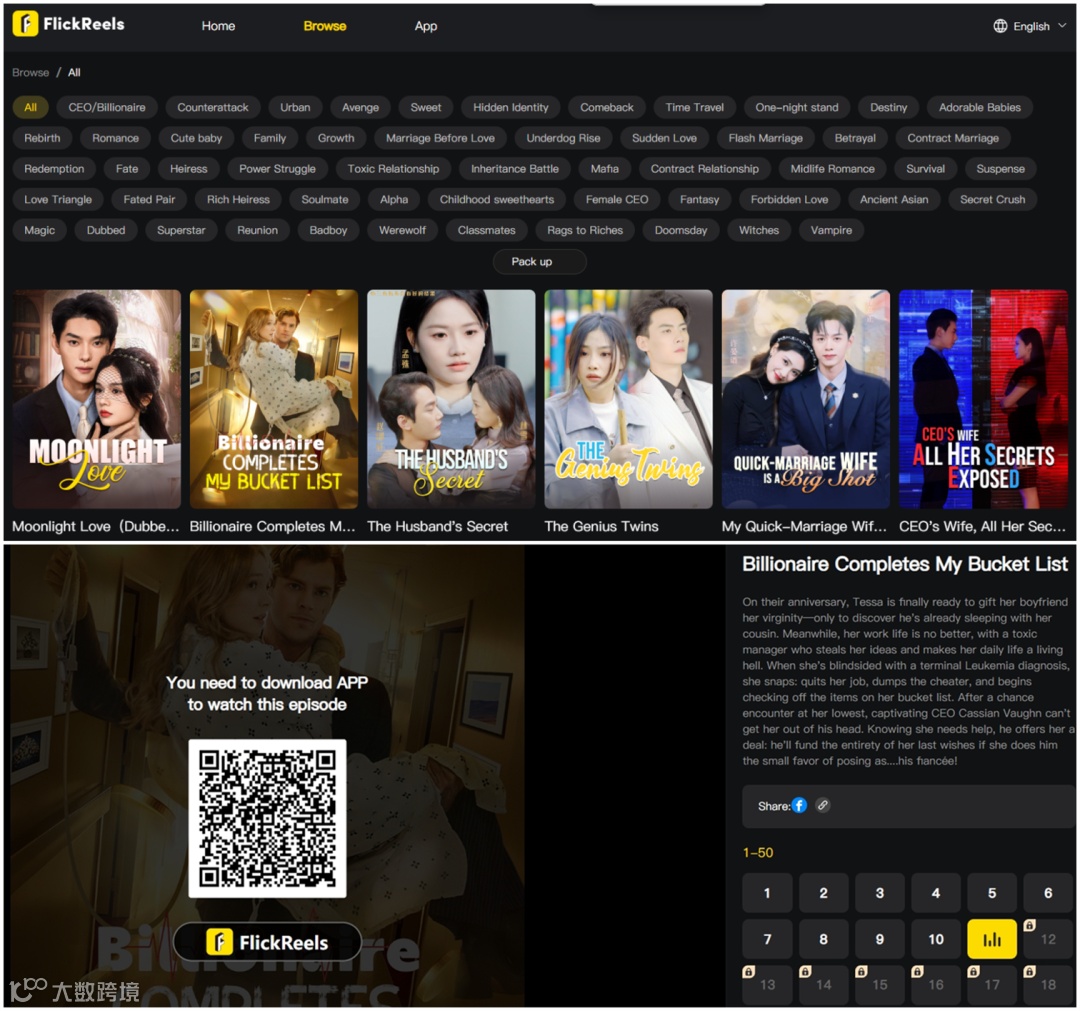Click the FlickReels logo in the header
Screen dimensions: 1080x1011
pyautogui.click(x=69, y=24)
